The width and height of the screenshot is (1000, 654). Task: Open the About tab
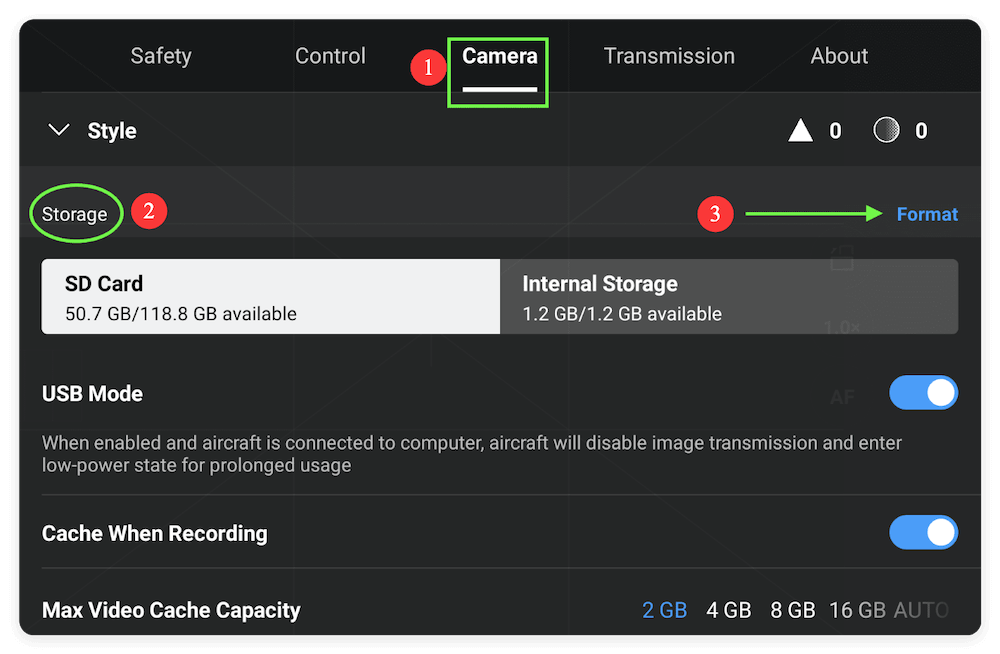839,56
